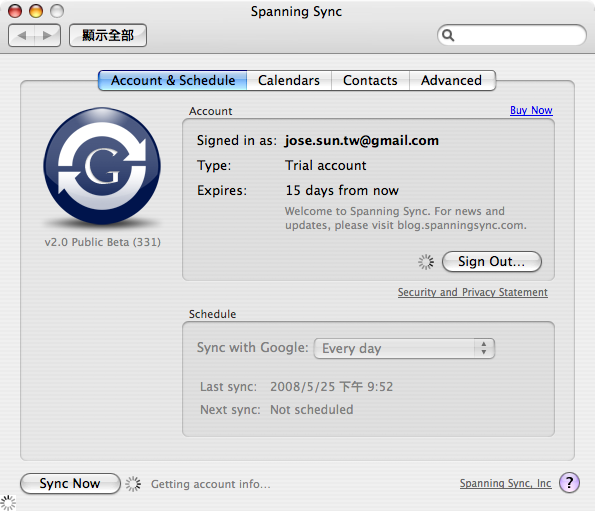Viewport: 595px width, 511px height.
Task: Click the purple help question mark button
Action: point(569,483)
